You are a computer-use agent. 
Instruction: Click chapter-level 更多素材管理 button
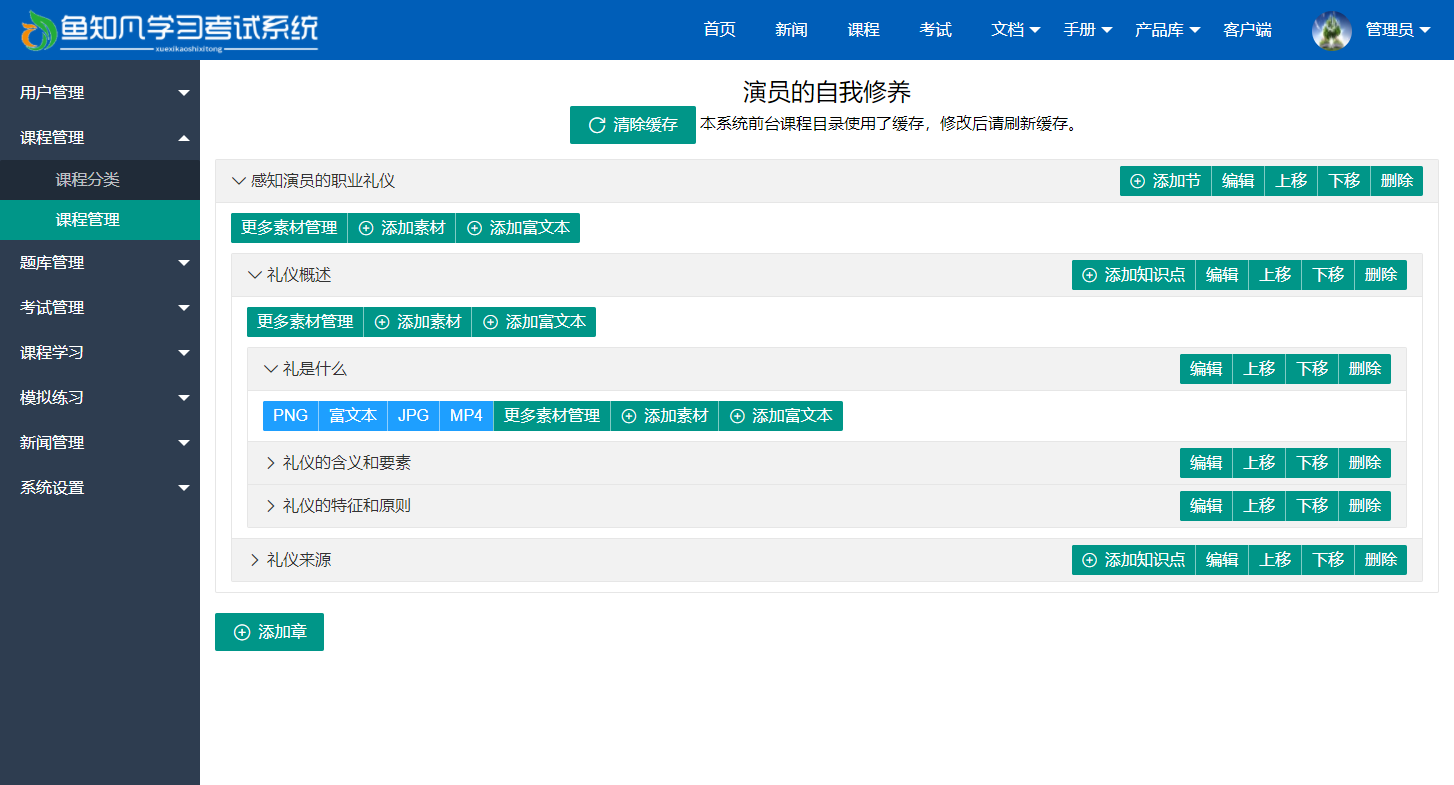pos(289,228)
